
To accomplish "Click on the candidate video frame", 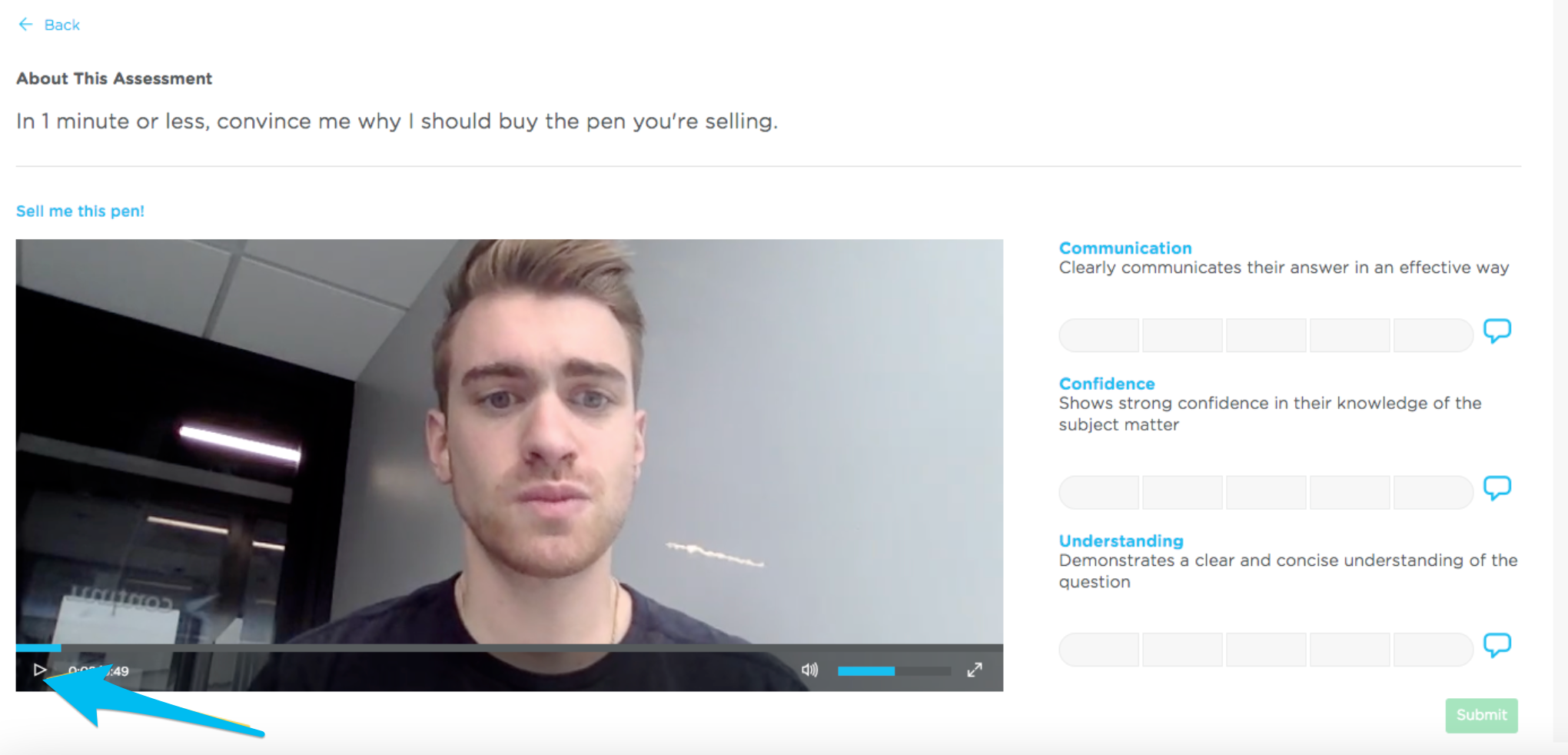I will pyautogui.click(x=509, y=441).
